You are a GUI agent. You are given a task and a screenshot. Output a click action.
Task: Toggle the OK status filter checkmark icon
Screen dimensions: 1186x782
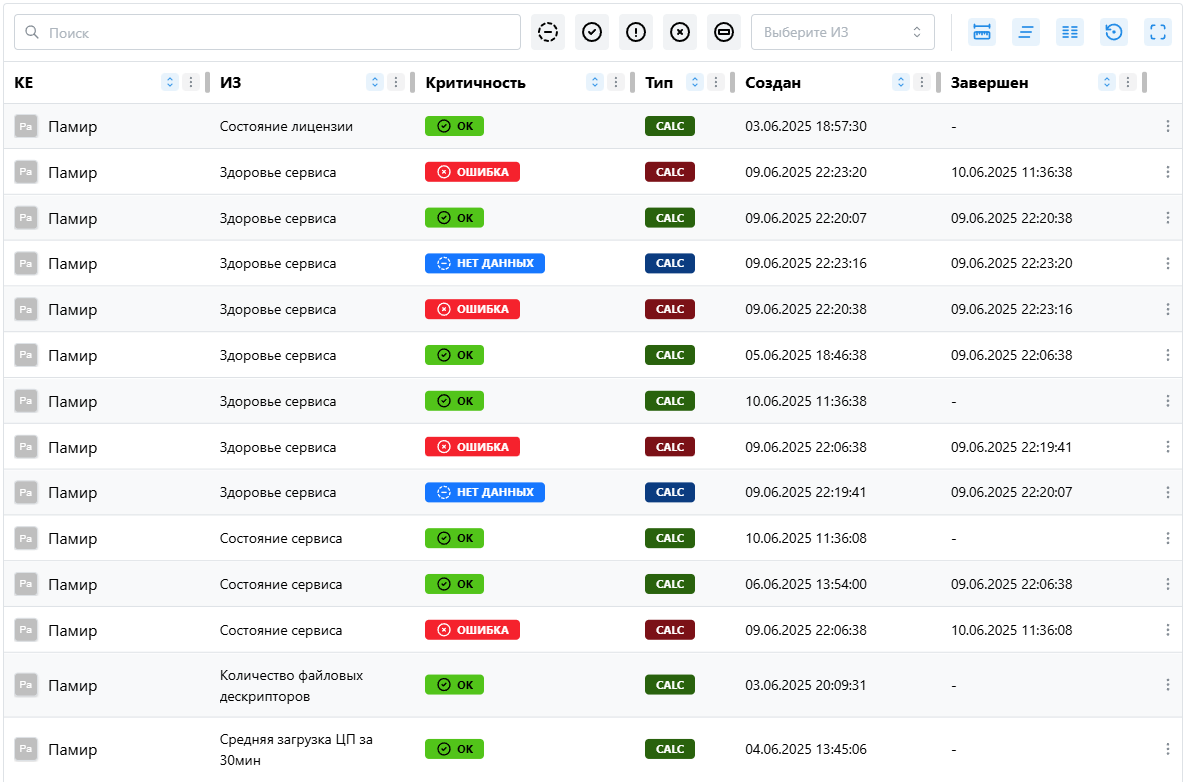click(x=591, y=32)
